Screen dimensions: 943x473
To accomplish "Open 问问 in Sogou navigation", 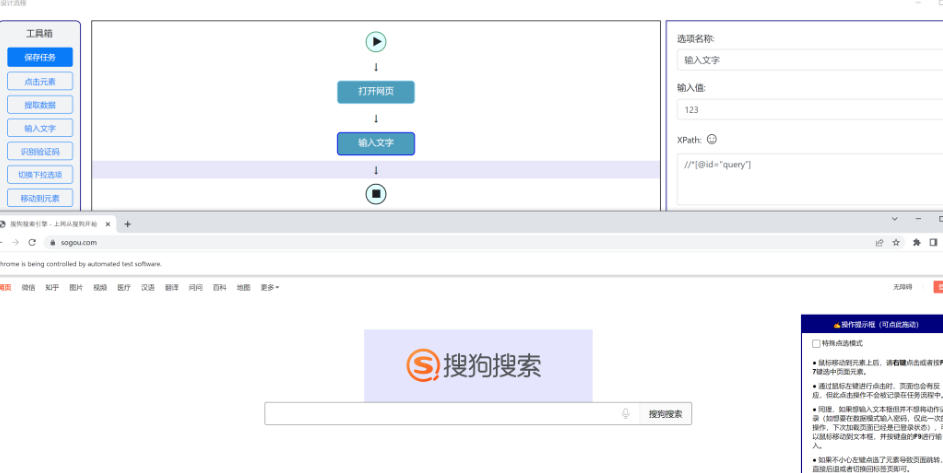I will tap(195, 288).
